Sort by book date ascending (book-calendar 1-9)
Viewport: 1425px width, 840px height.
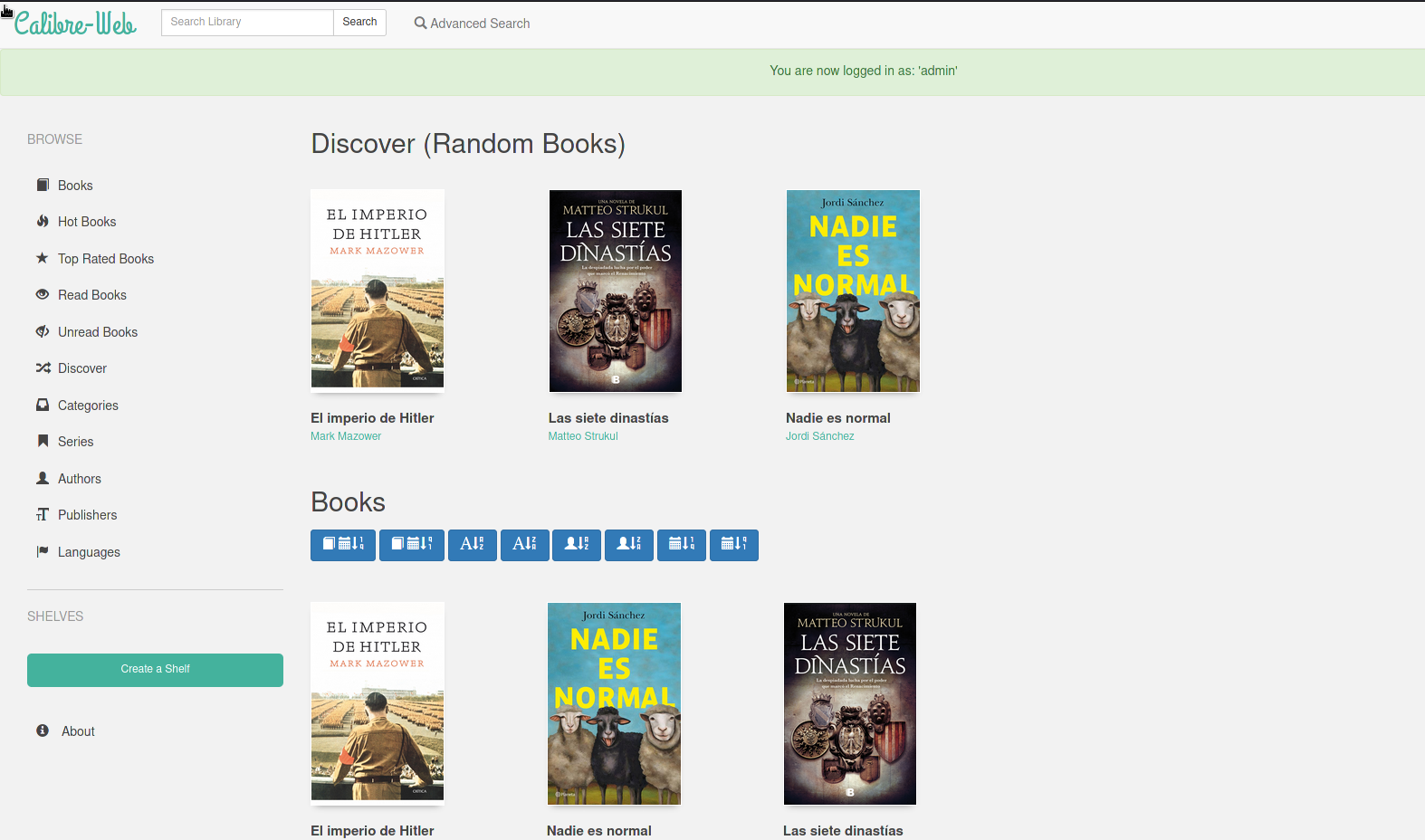[343, 545]
